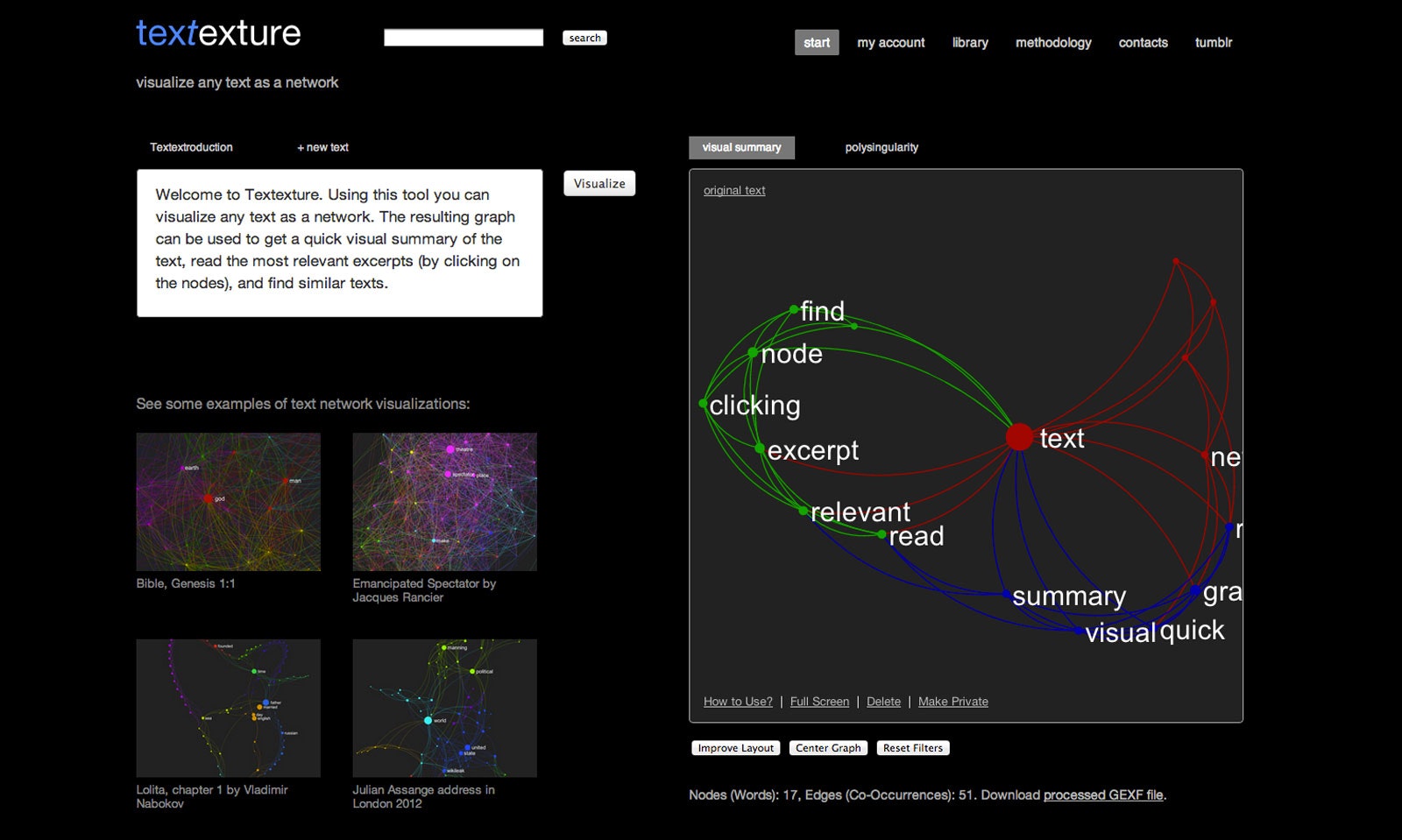Click the 'visualize any text as a network' tagline
The height and width of the screenshot is (840, 1402).
237,82
